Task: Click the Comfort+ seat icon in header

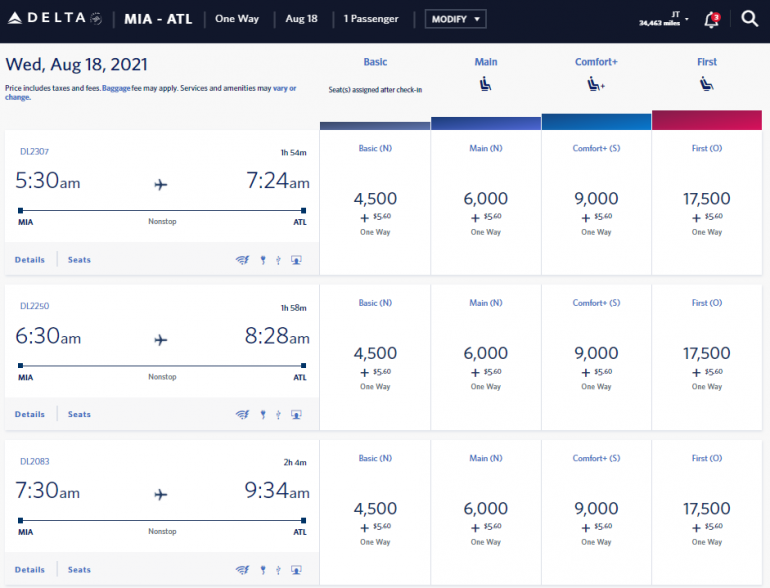Action: click(596, 85)
